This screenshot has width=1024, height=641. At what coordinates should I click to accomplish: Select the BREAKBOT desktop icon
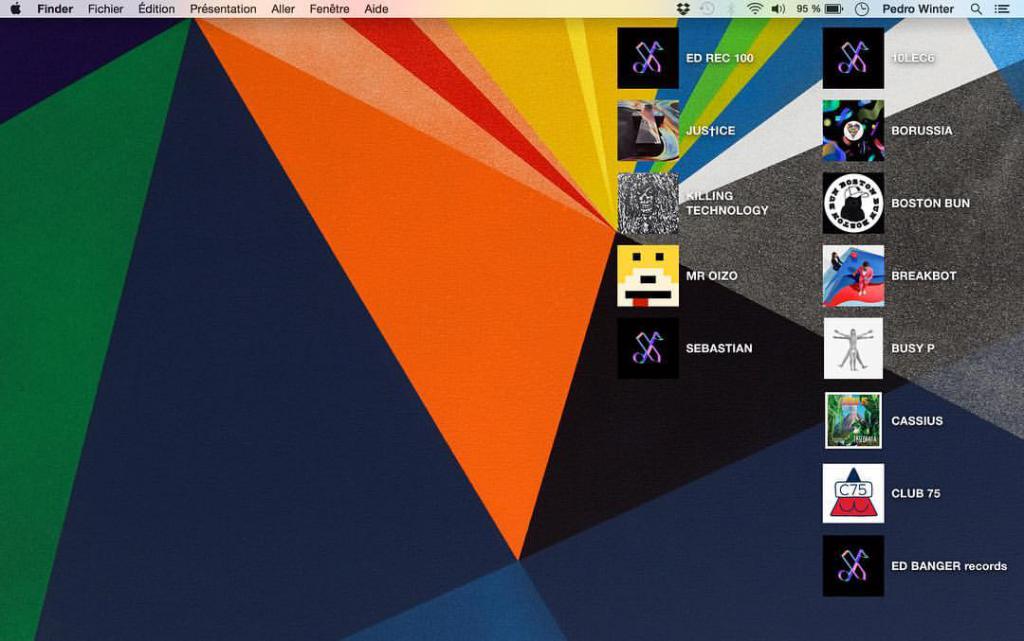[x=853, y=275]
